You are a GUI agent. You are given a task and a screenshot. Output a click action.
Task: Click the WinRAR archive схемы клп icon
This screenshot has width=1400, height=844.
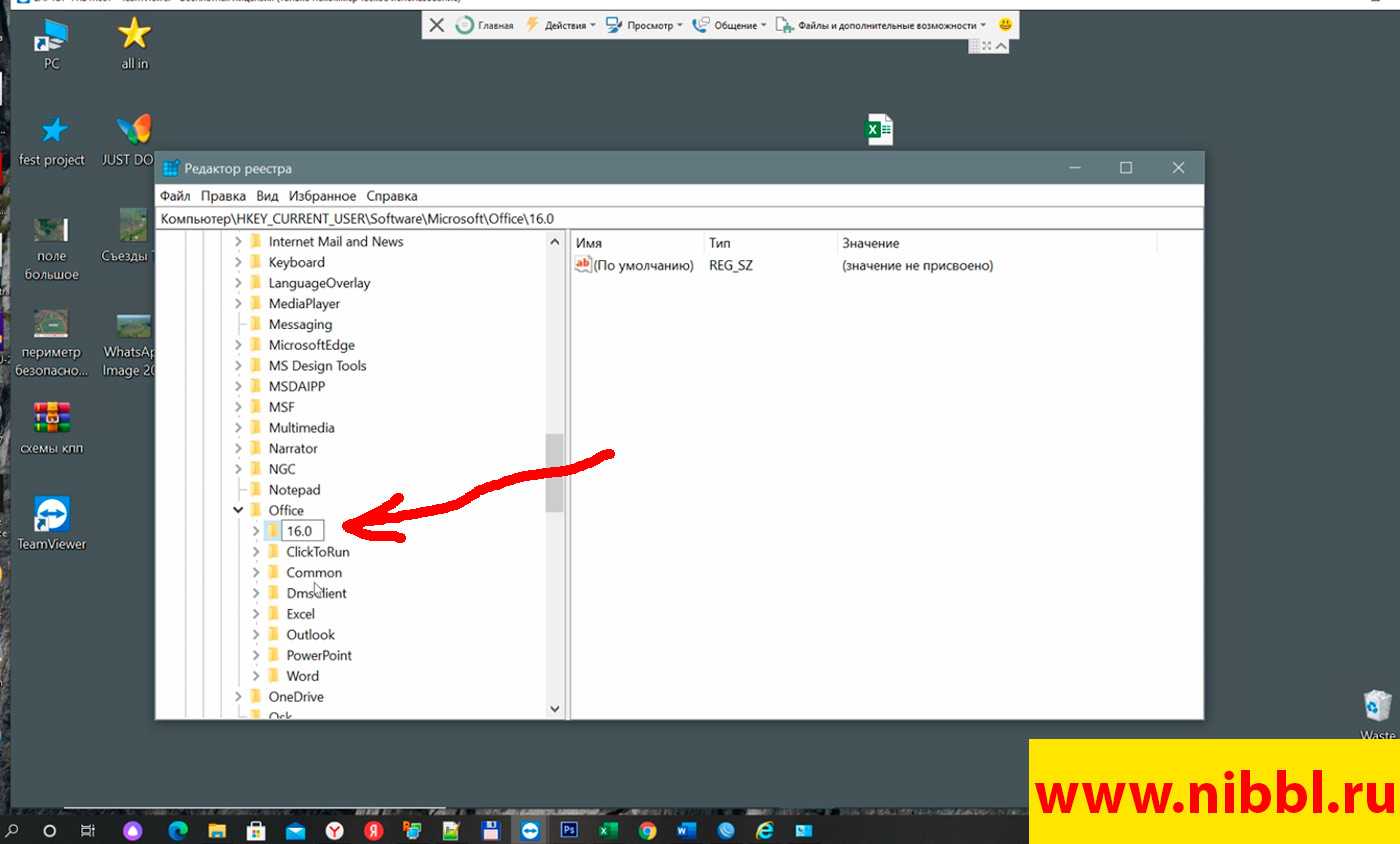pos(51,418)
